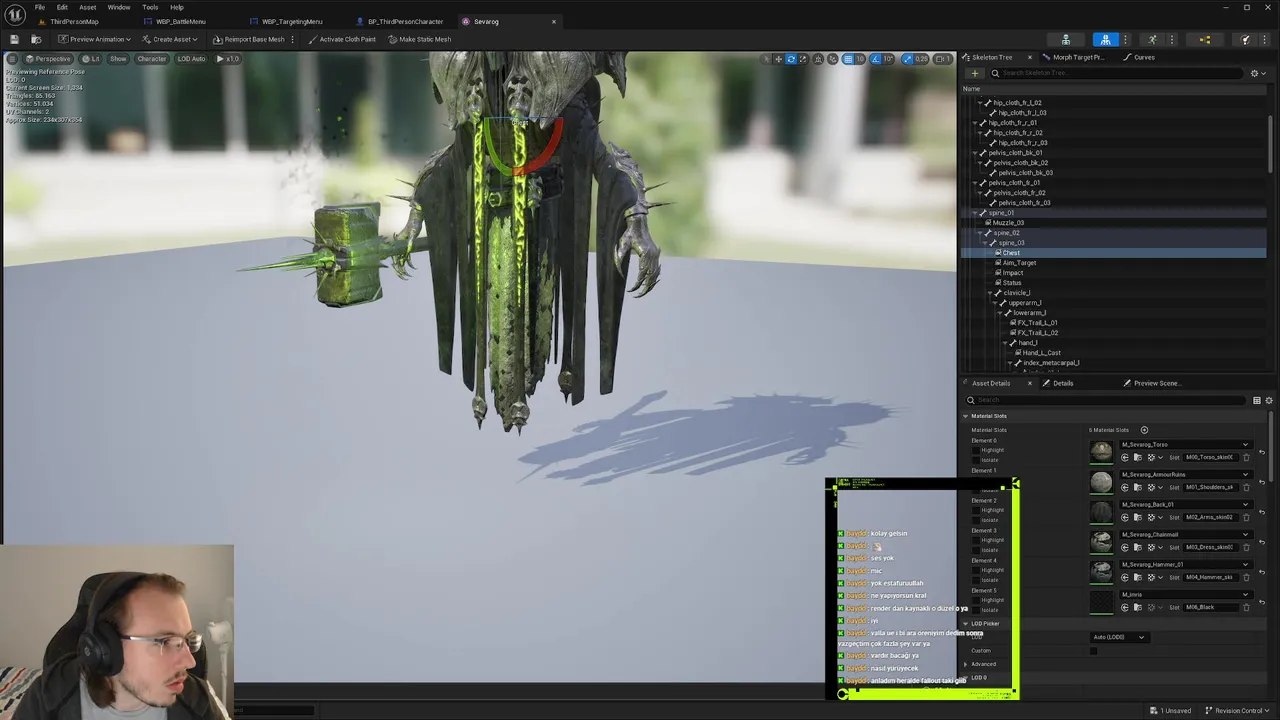Click the green add button in Skeleton Tree
1280x720 pixels.
[x=975, y=73]
